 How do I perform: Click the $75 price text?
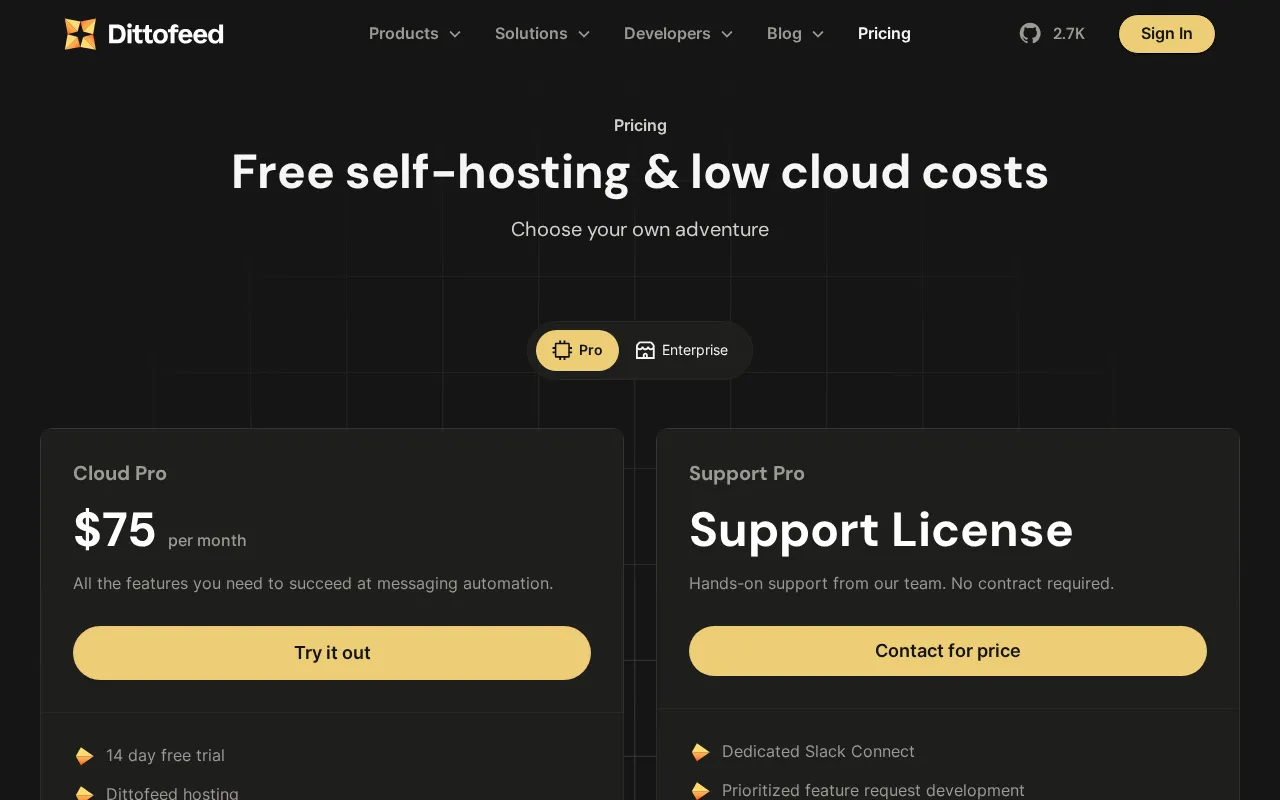point(114,530)
